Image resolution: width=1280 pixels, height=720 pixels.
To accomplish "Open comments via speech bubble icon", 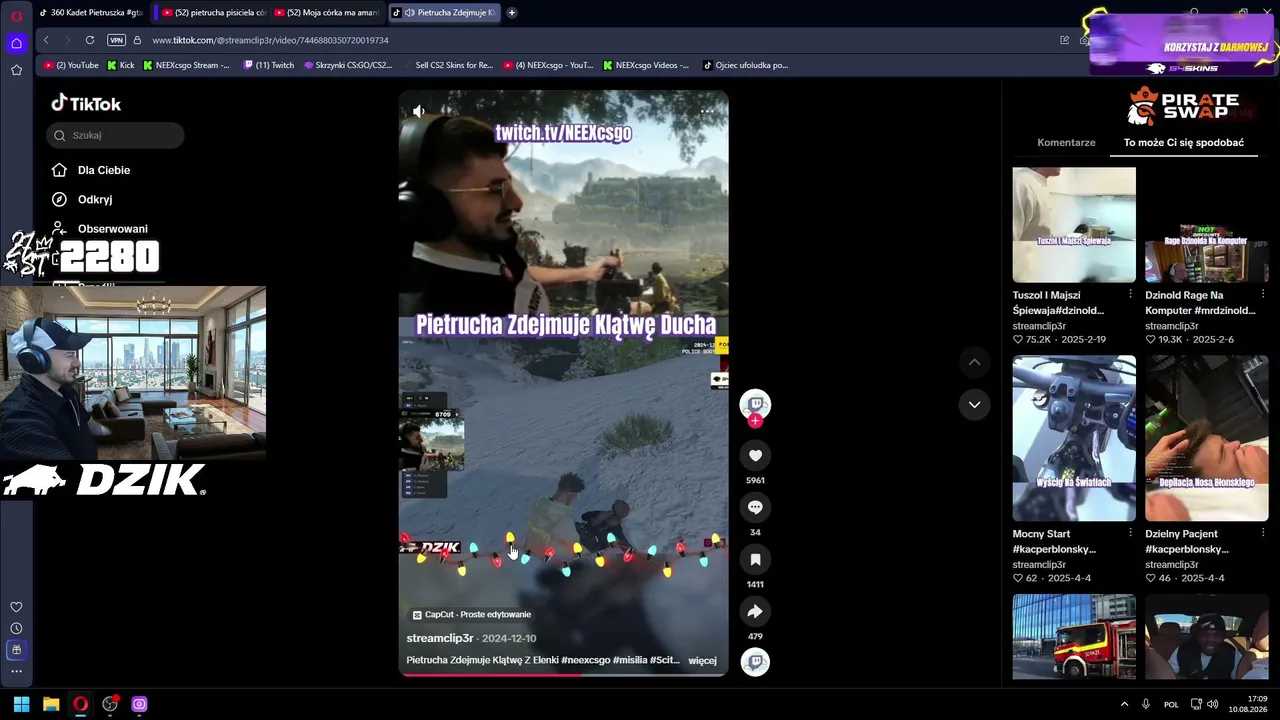I will [755, 508].
